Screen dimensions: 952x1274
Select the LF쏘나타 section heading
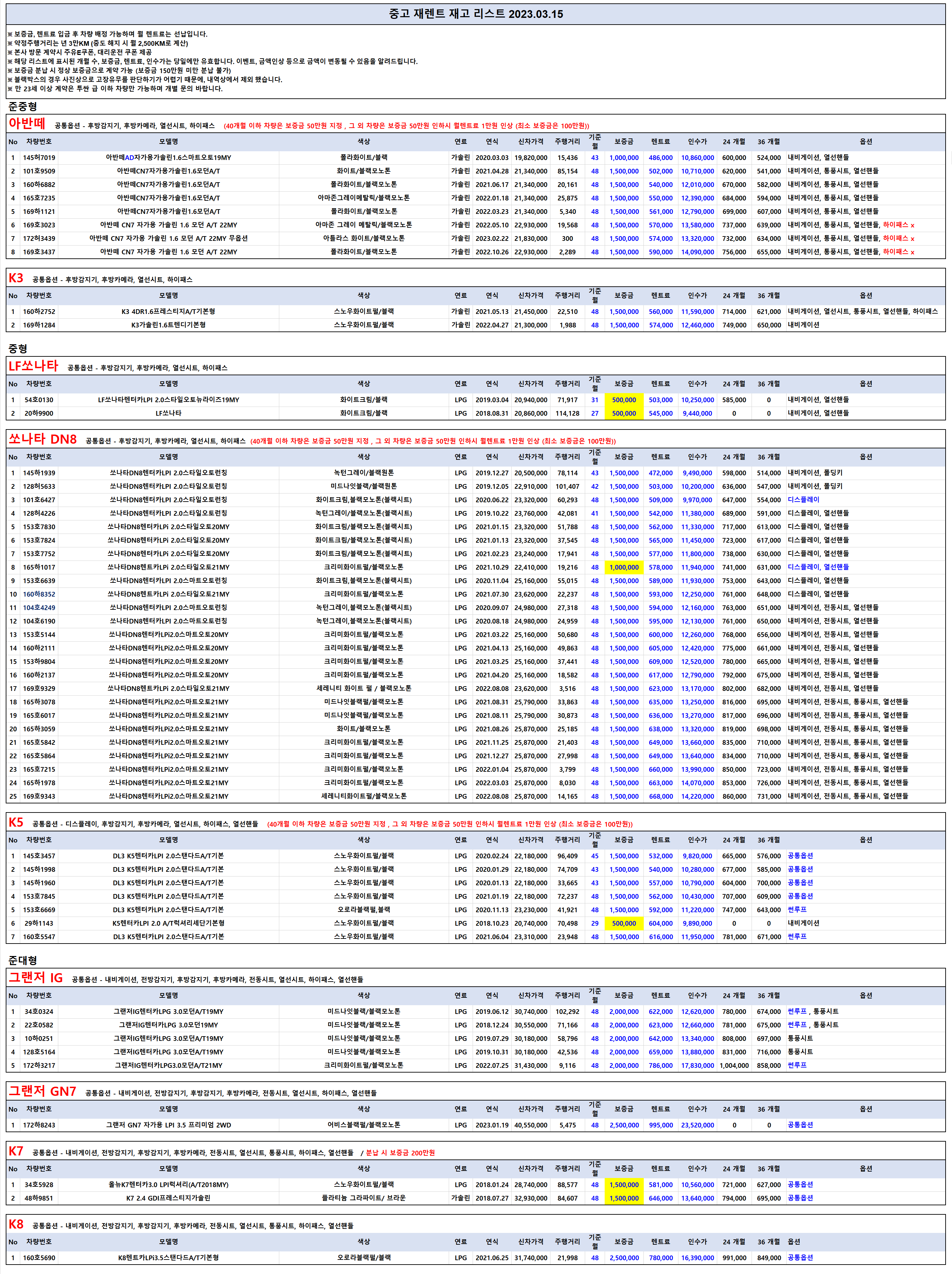[x=33, y=366]
